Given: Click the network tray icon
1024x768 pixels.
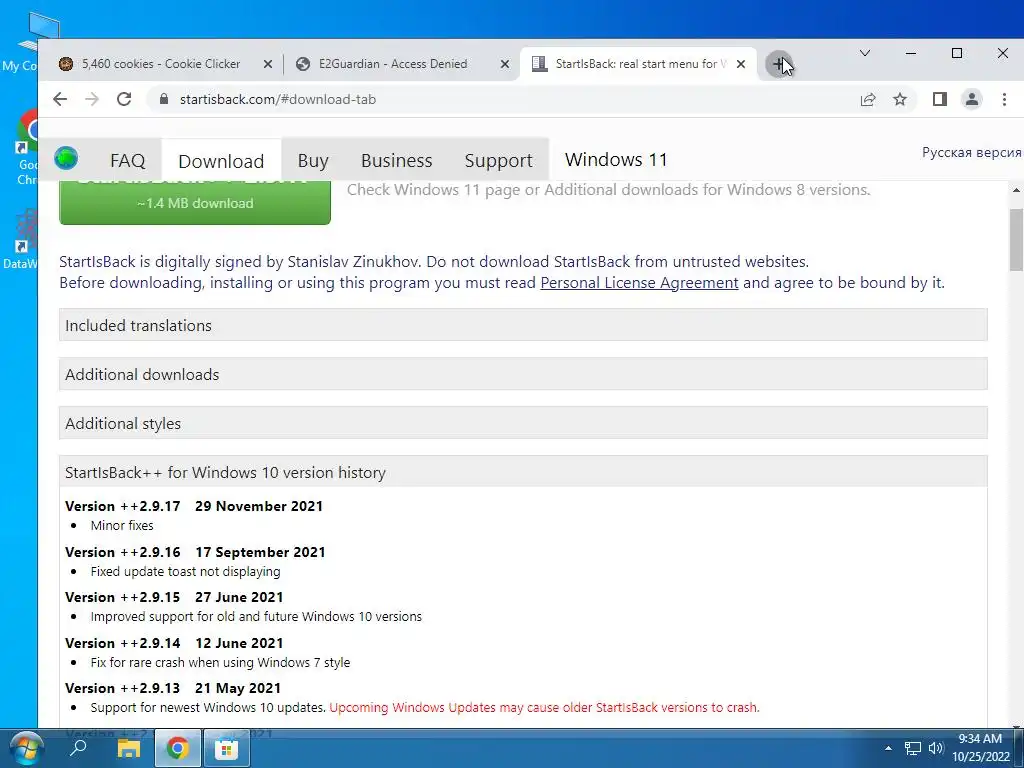Looking at the screenshot, I should pyautogui.click(x=913, y=748).
